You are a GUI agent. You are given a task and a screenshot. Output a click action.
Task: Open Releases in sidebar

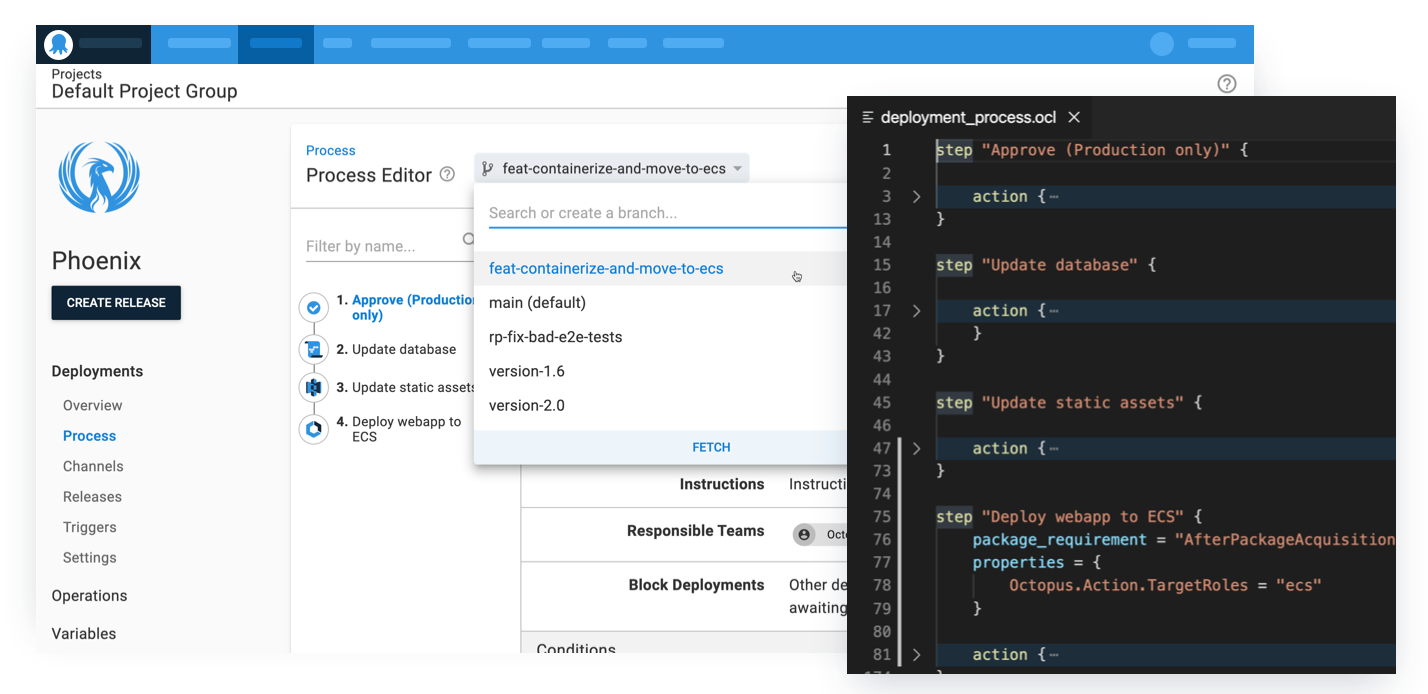pyautogui.click(x=92, y=497)
